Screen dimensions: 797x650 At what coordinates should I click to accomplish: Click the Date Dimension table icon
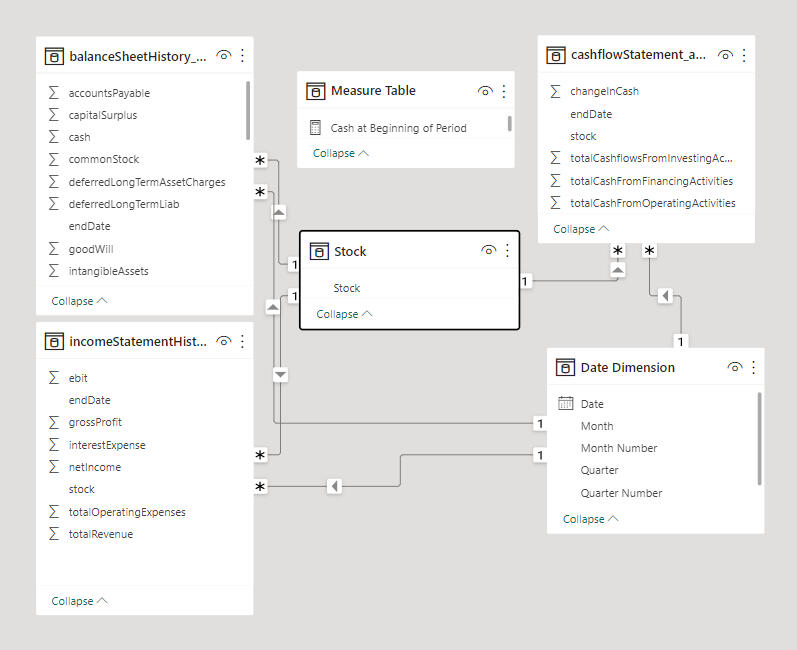click(x=565, y=367)
